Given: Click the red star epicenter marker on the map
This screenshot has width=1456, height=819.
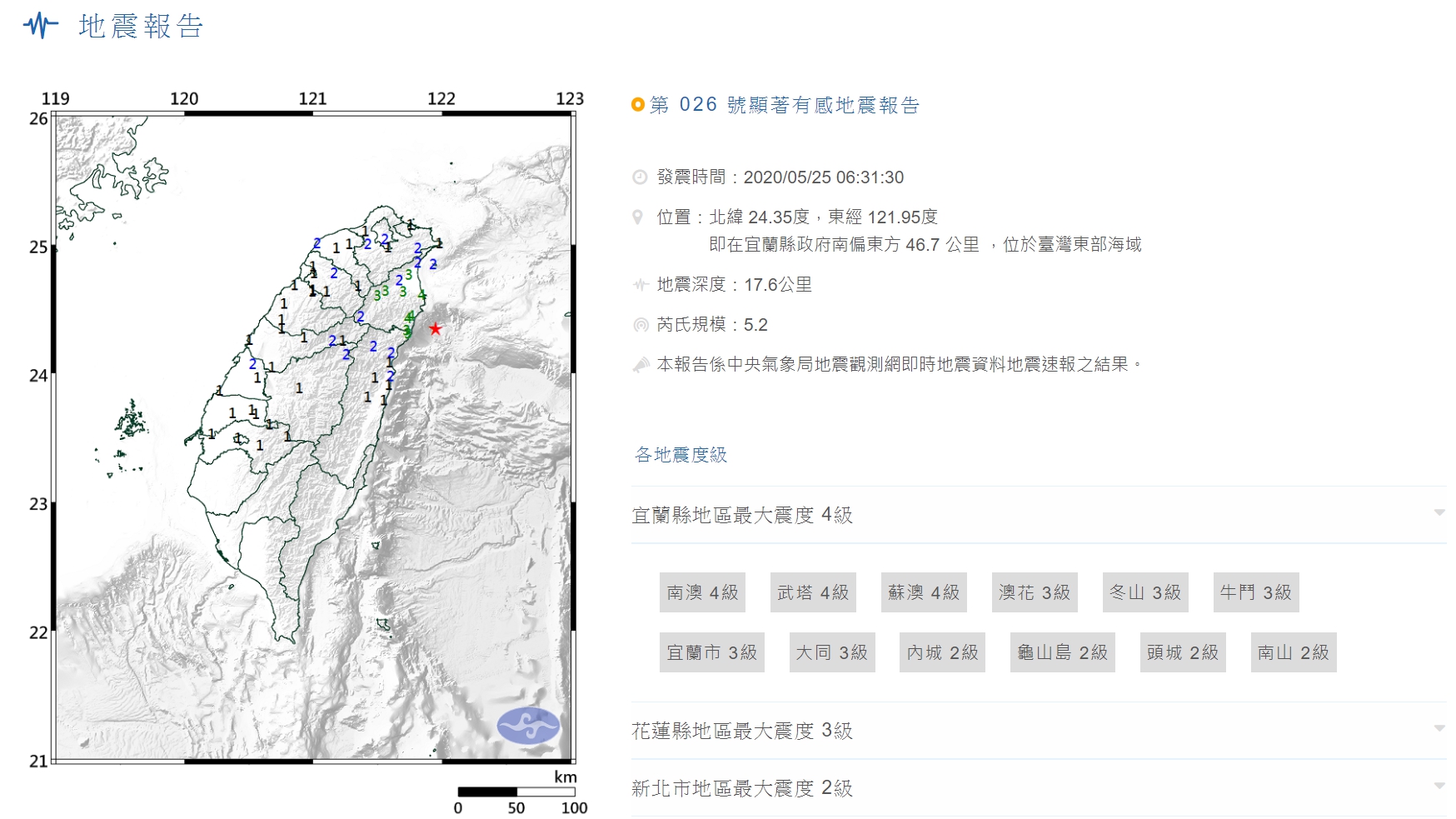Looking at the screenshot, I should tap(436, 329).
